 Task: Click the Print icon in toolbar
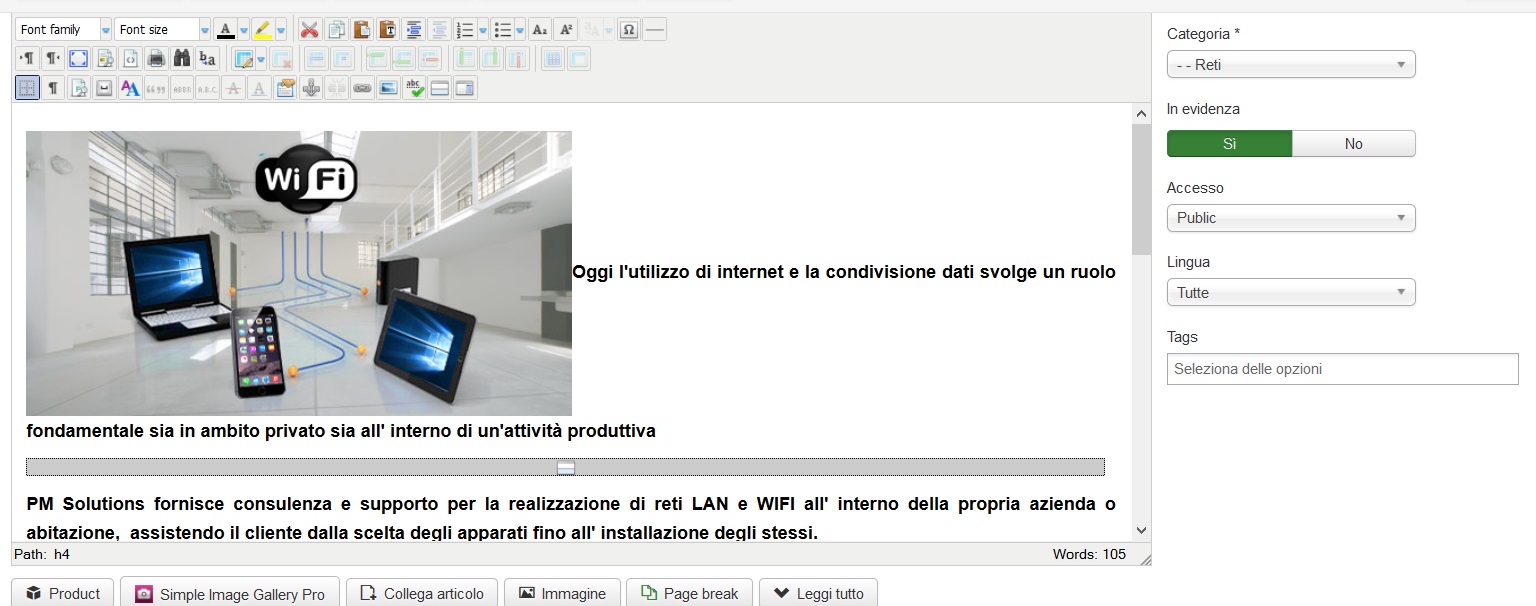(156, 58)
